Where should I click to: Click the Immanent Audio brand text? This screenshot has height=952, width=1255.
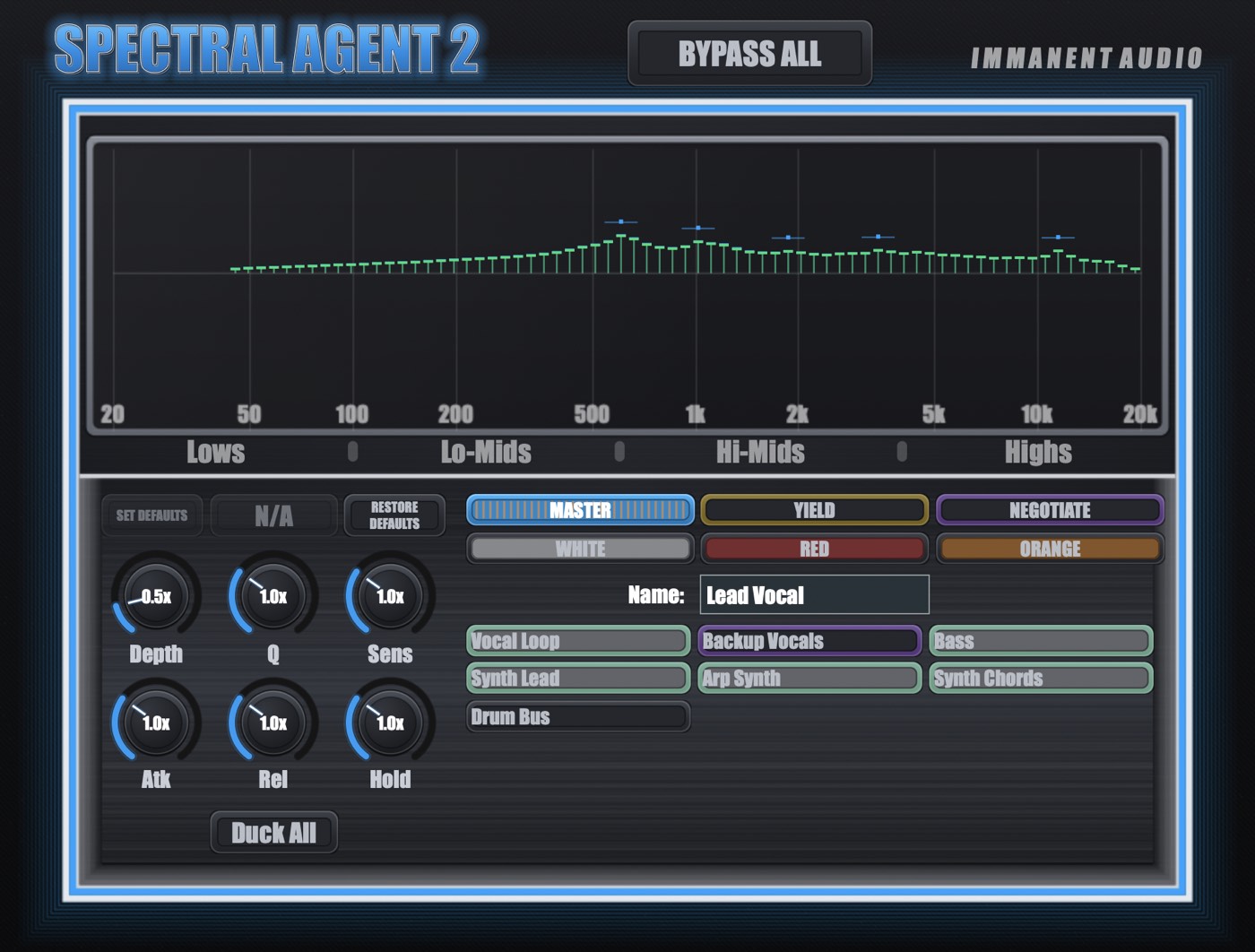coord(1086,59)
